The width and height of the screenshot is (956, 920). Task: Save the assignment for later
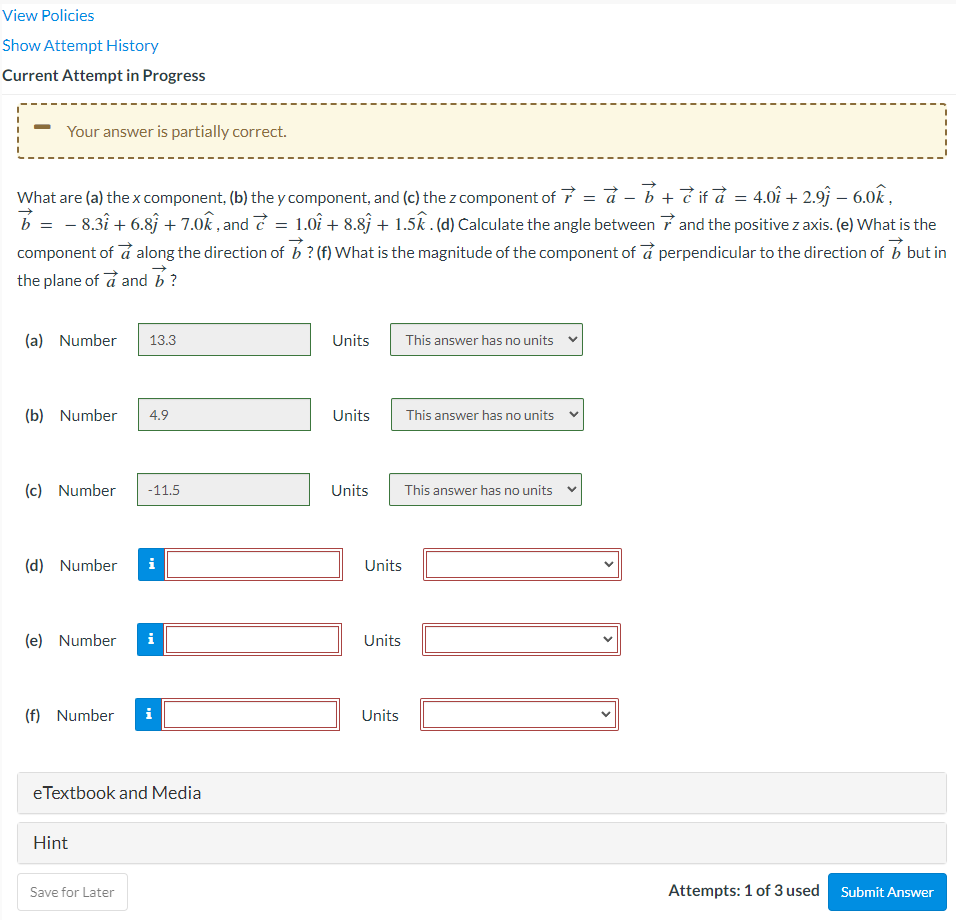[72, 891]
